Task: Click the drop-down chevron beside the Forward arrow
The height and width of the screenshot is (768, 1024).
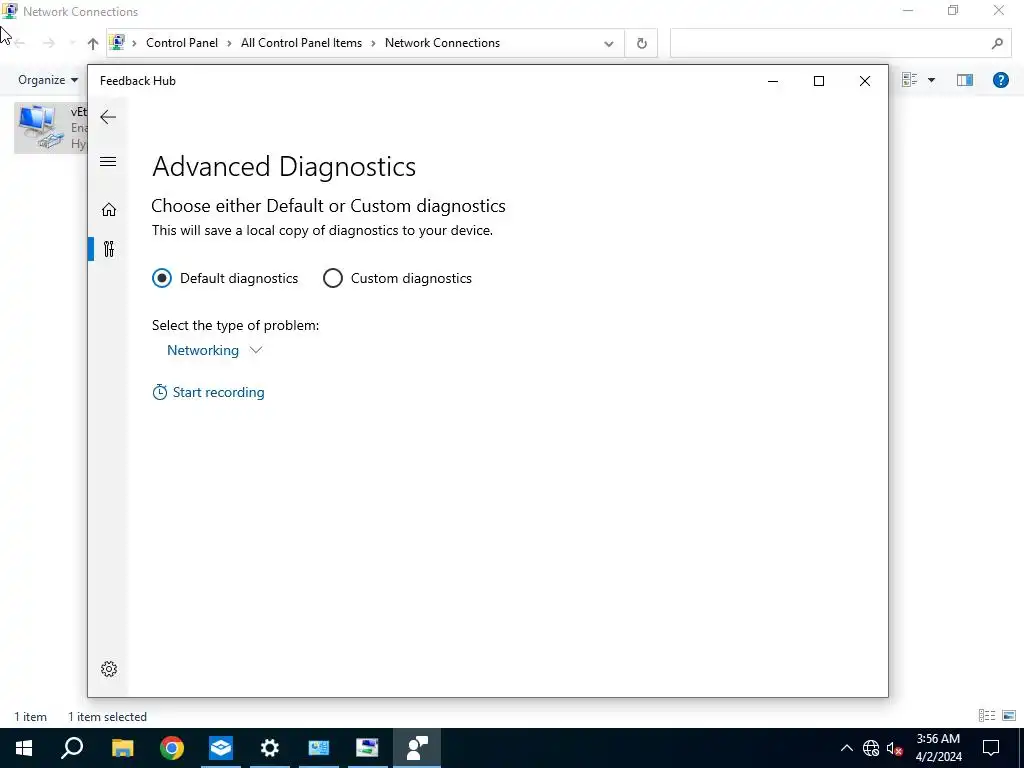Action: point(71,44)
